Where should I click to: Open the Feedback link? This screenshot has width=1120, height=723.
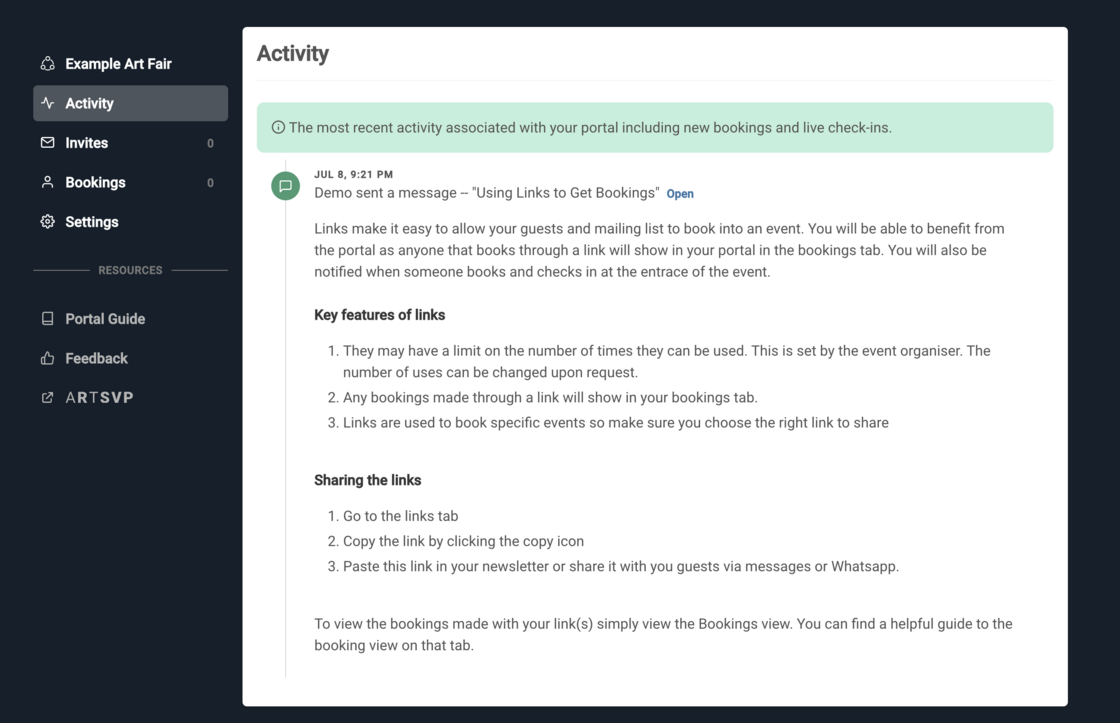[96, 358]
